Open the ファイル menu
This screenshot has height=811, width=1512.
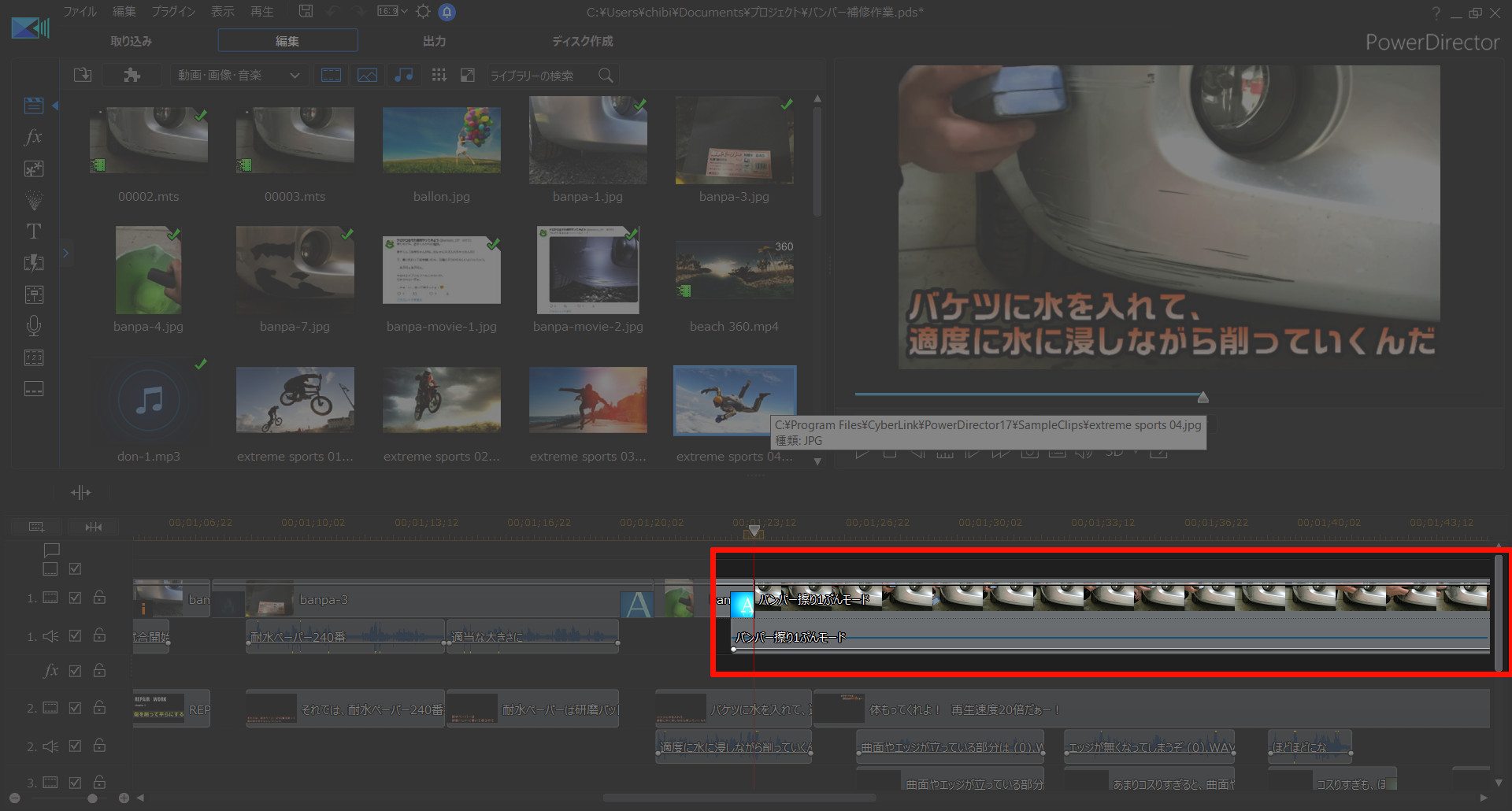[x=80, y=11]
